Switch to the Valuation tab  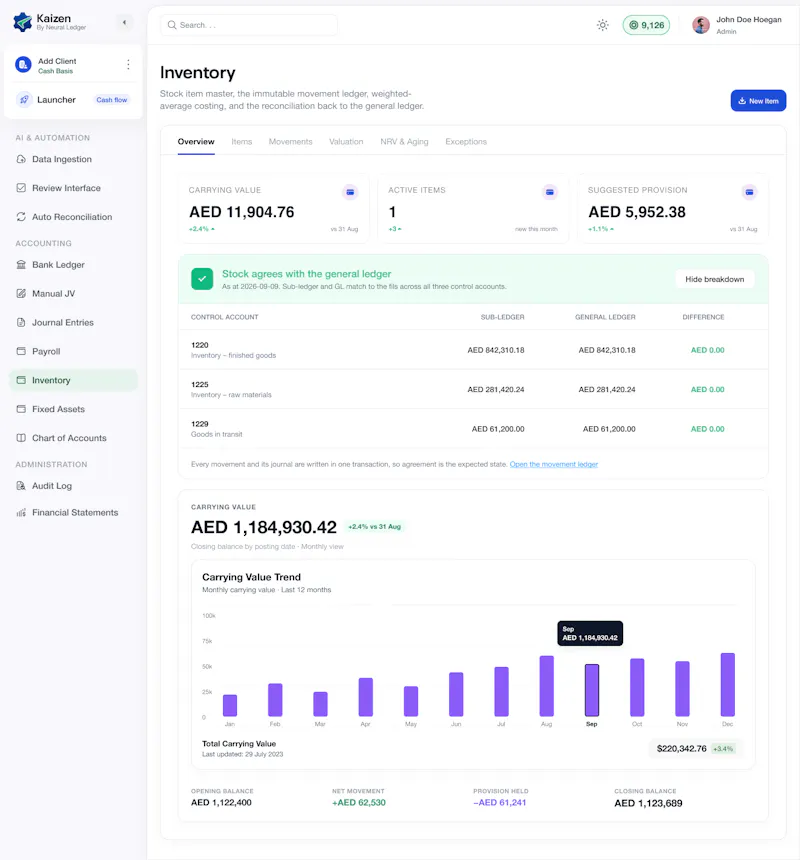pyautogui.click(x=346, y=142)
